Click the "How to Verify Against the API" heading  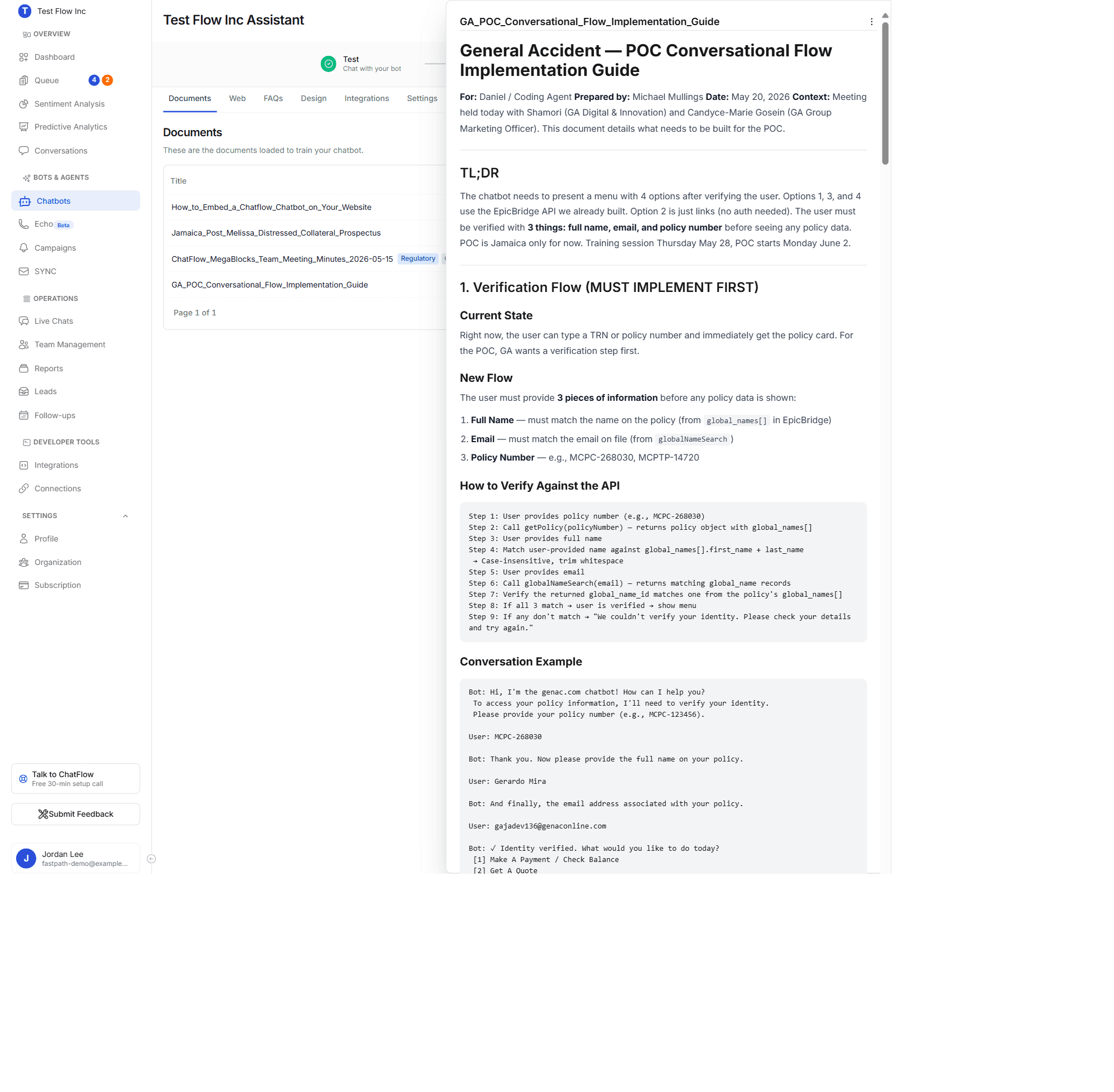click(540, 486)
